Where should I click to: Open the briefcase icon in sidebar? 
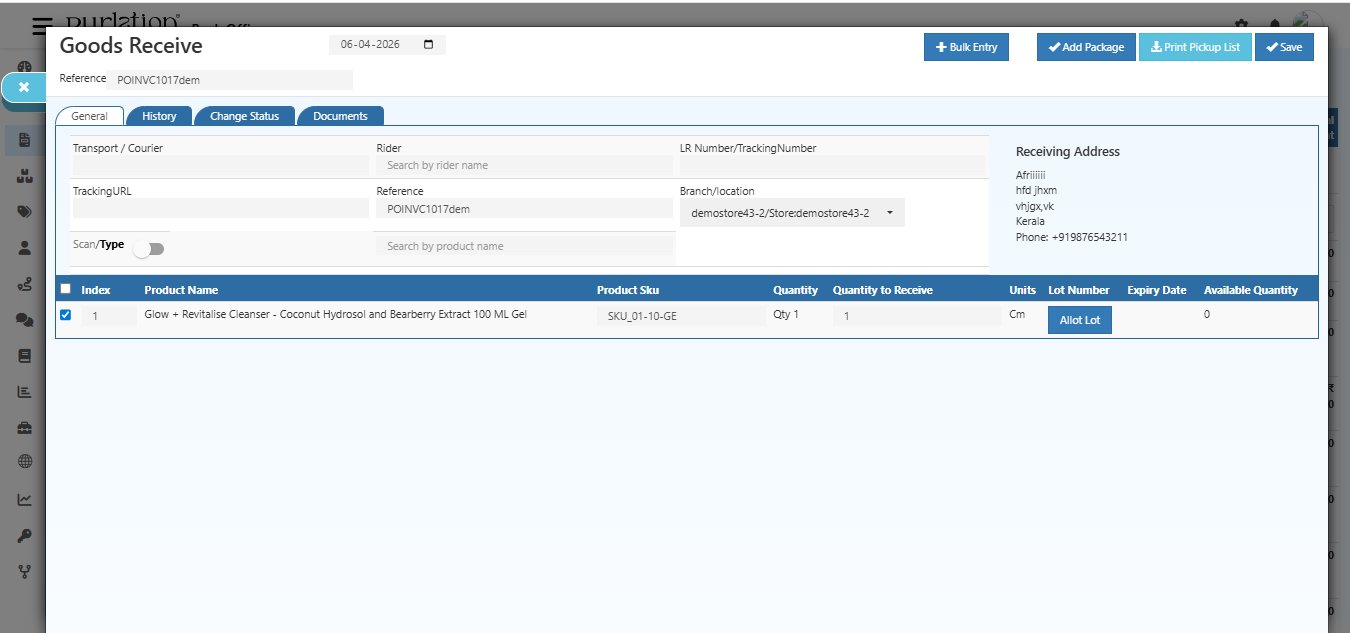(x=25, y=428)
